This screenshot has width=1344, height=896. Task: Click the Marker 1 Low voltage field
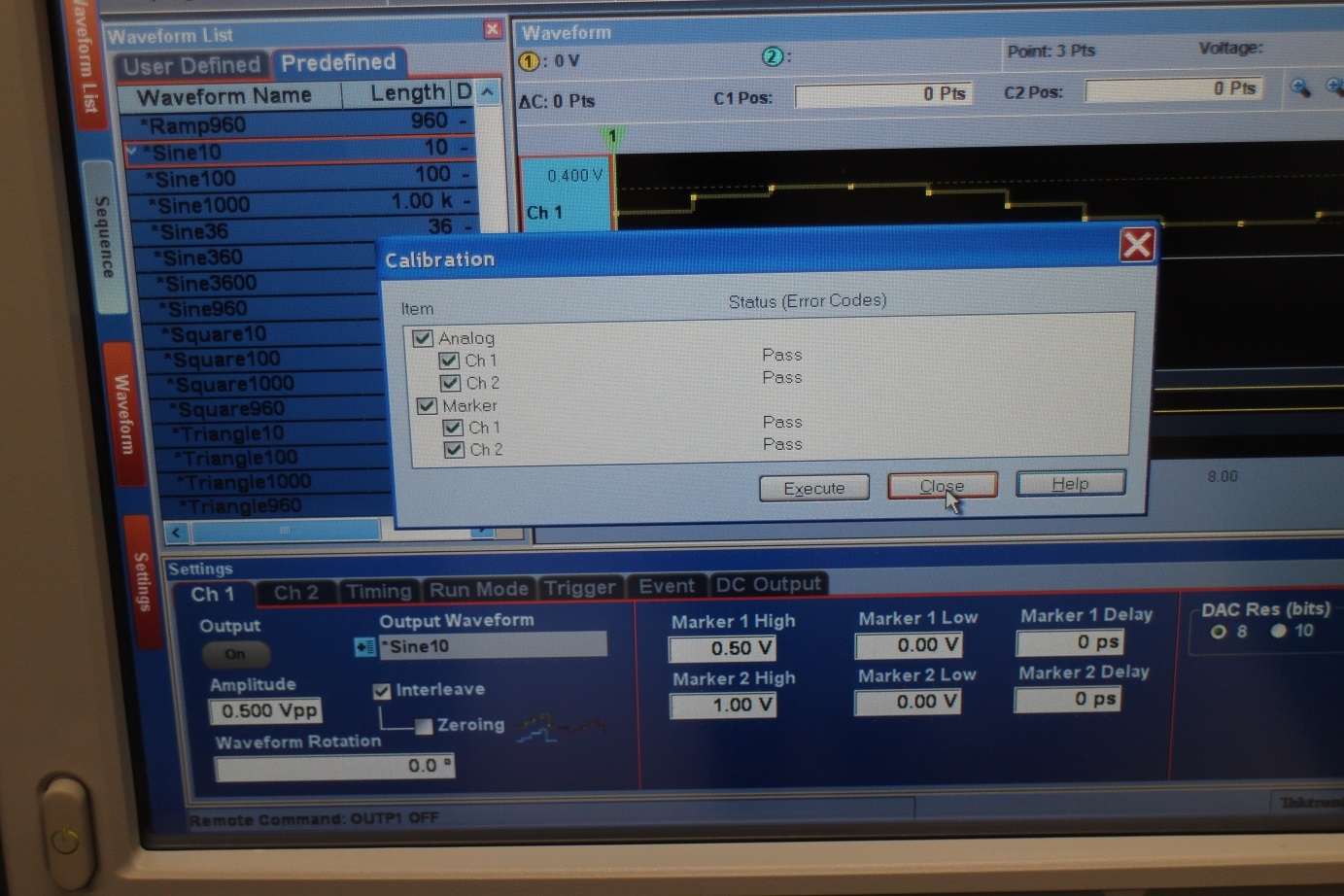click(x=910, y=645)
